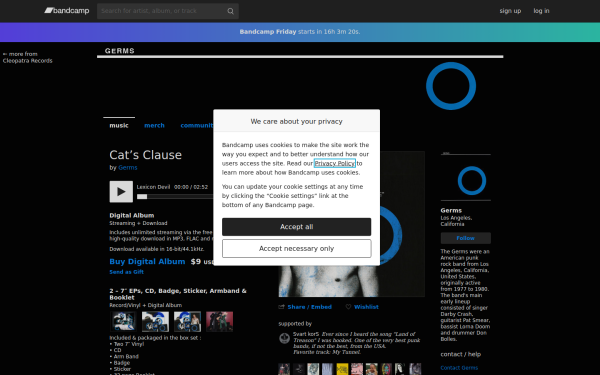600x375 pixels.
Task: Click the track progress slider handle
Action: 142,197
